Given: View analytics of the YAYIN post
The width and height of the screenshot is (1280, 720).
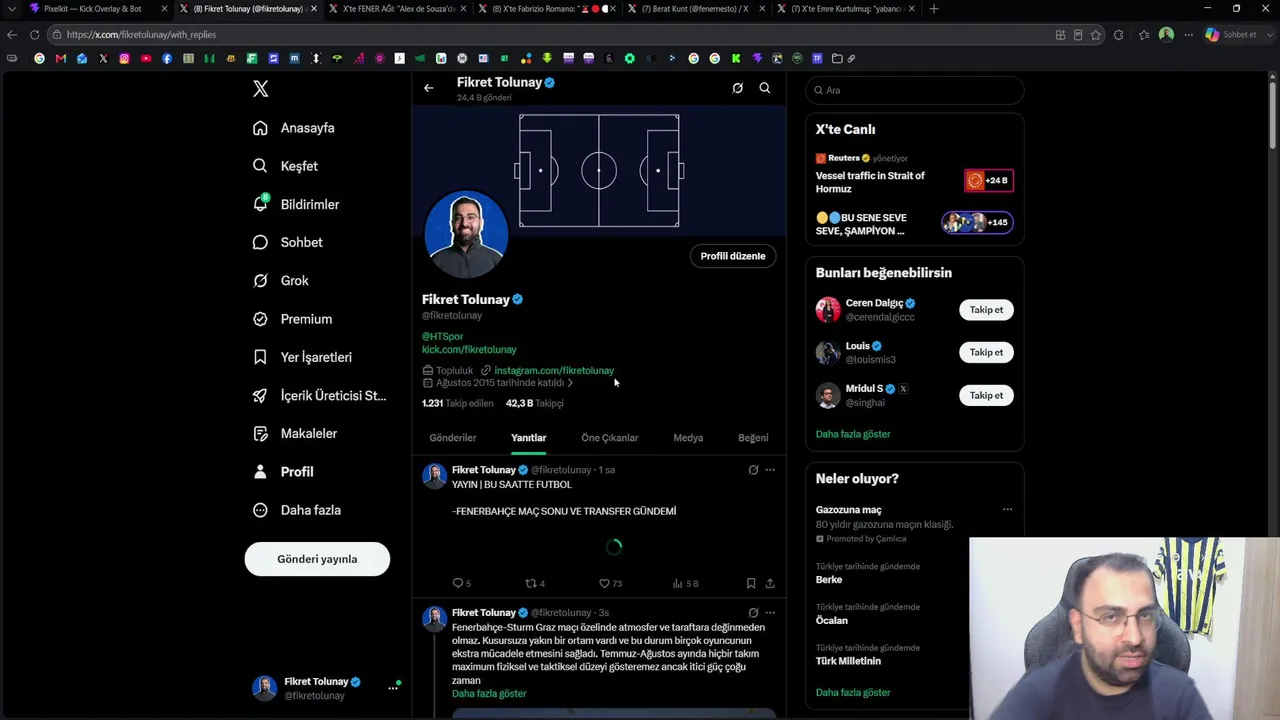Looking at the screenshot, I should point(685,583).
